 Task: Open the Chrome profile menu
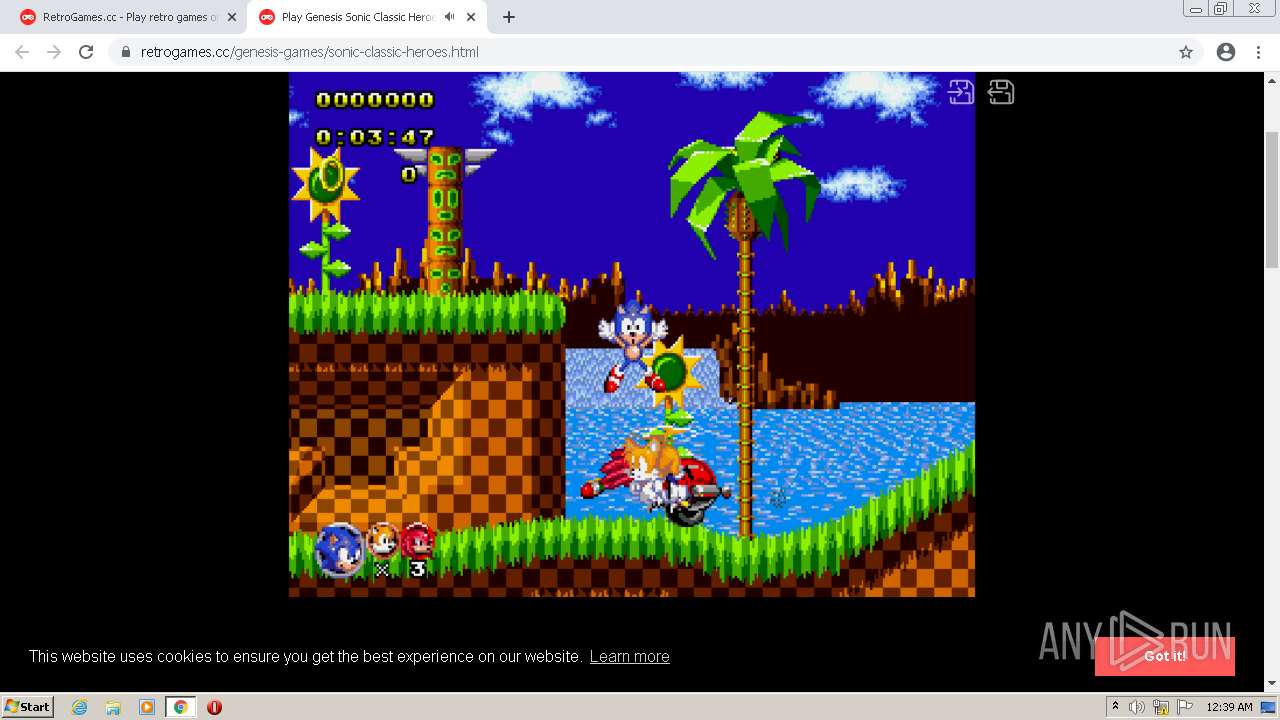pos(1226,52)
